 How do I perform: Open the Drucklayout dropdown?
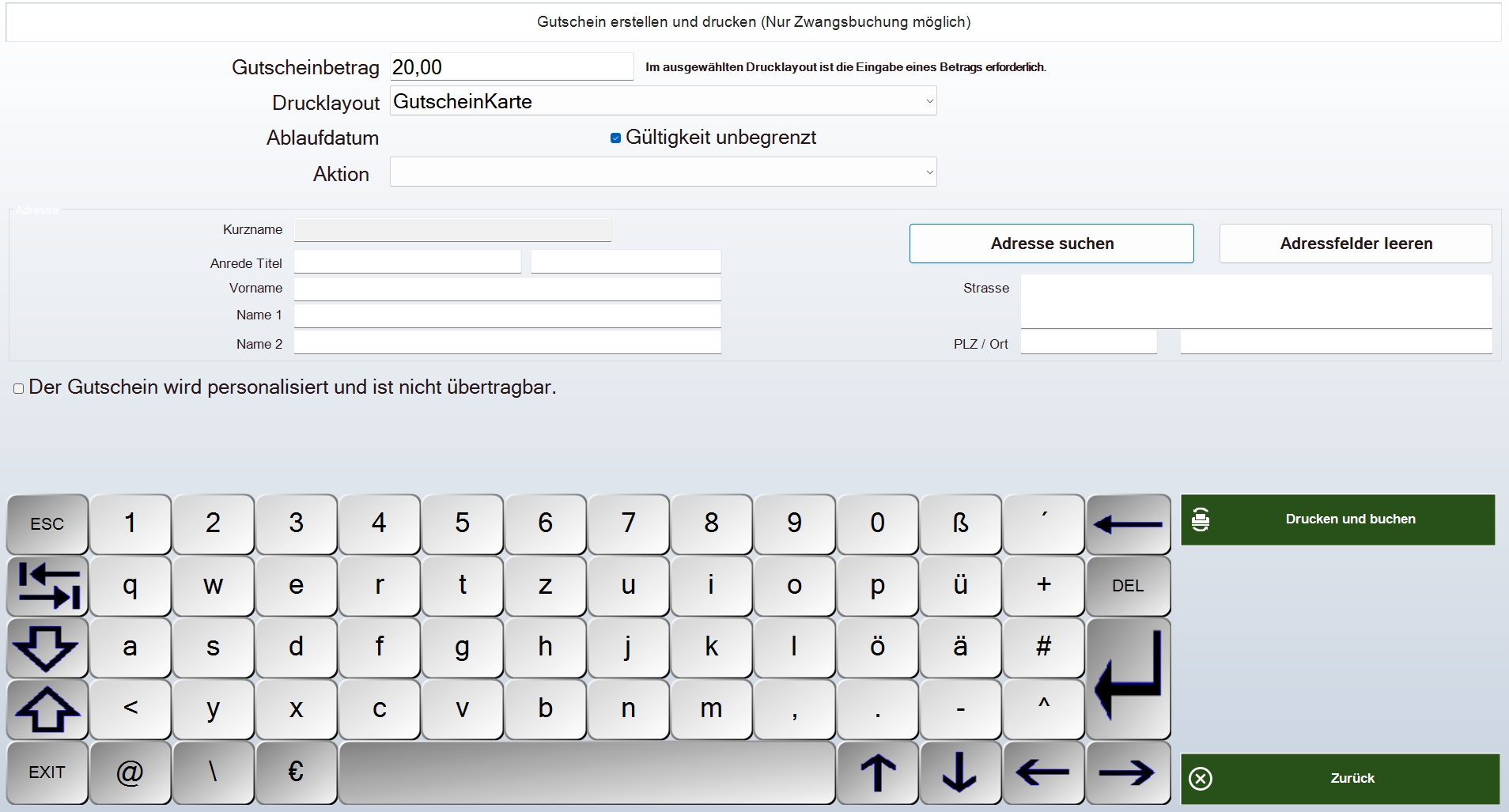[663, 101]
